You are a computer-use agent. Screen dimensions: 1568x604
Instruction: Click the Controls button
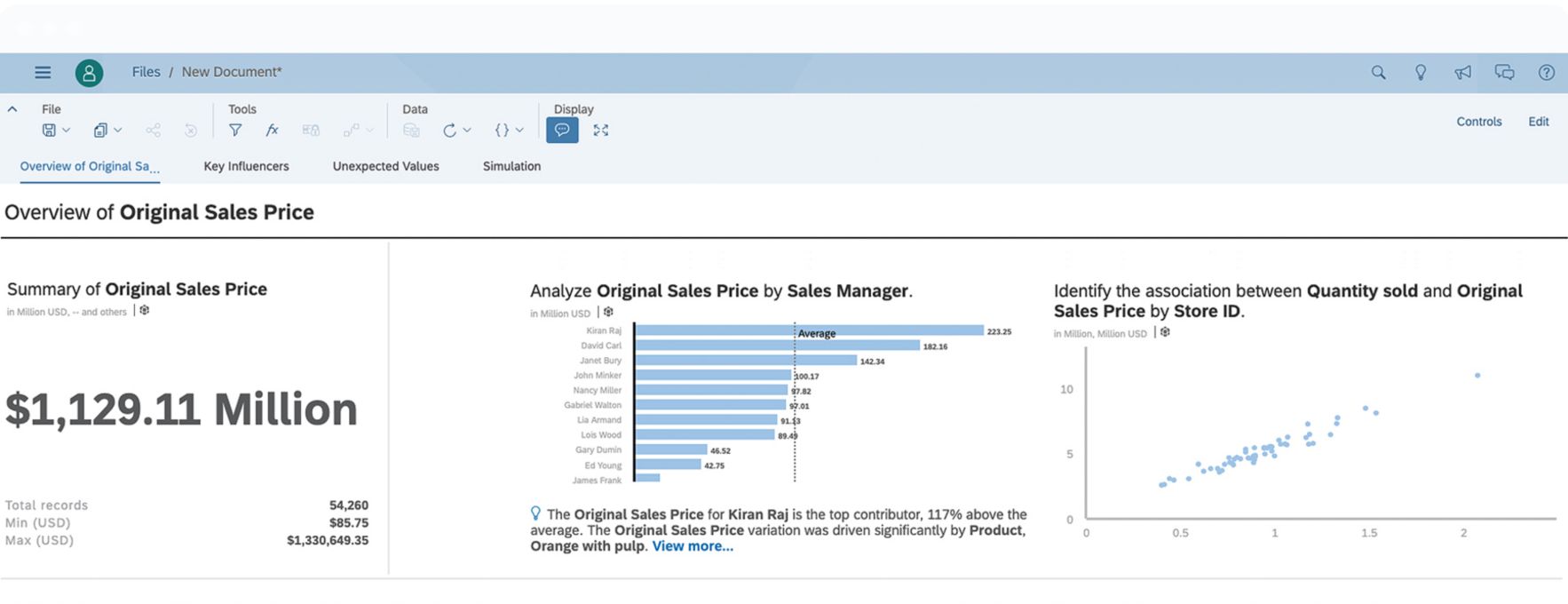(x=1478, y=122)
